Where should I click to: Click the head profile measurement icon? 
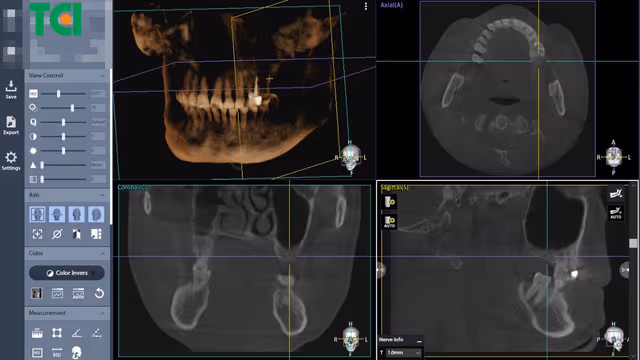click(x=76, y=352)
